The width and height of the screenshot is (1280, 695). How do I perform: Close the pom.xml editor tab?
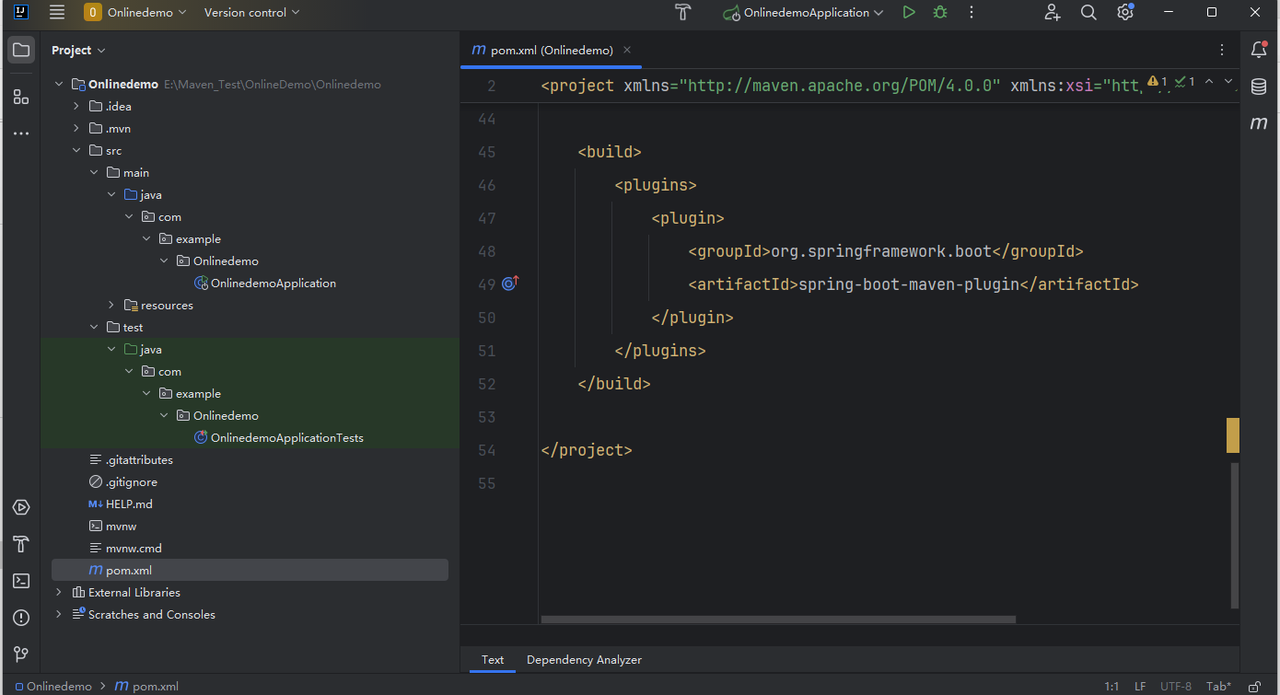click(627, 50)
